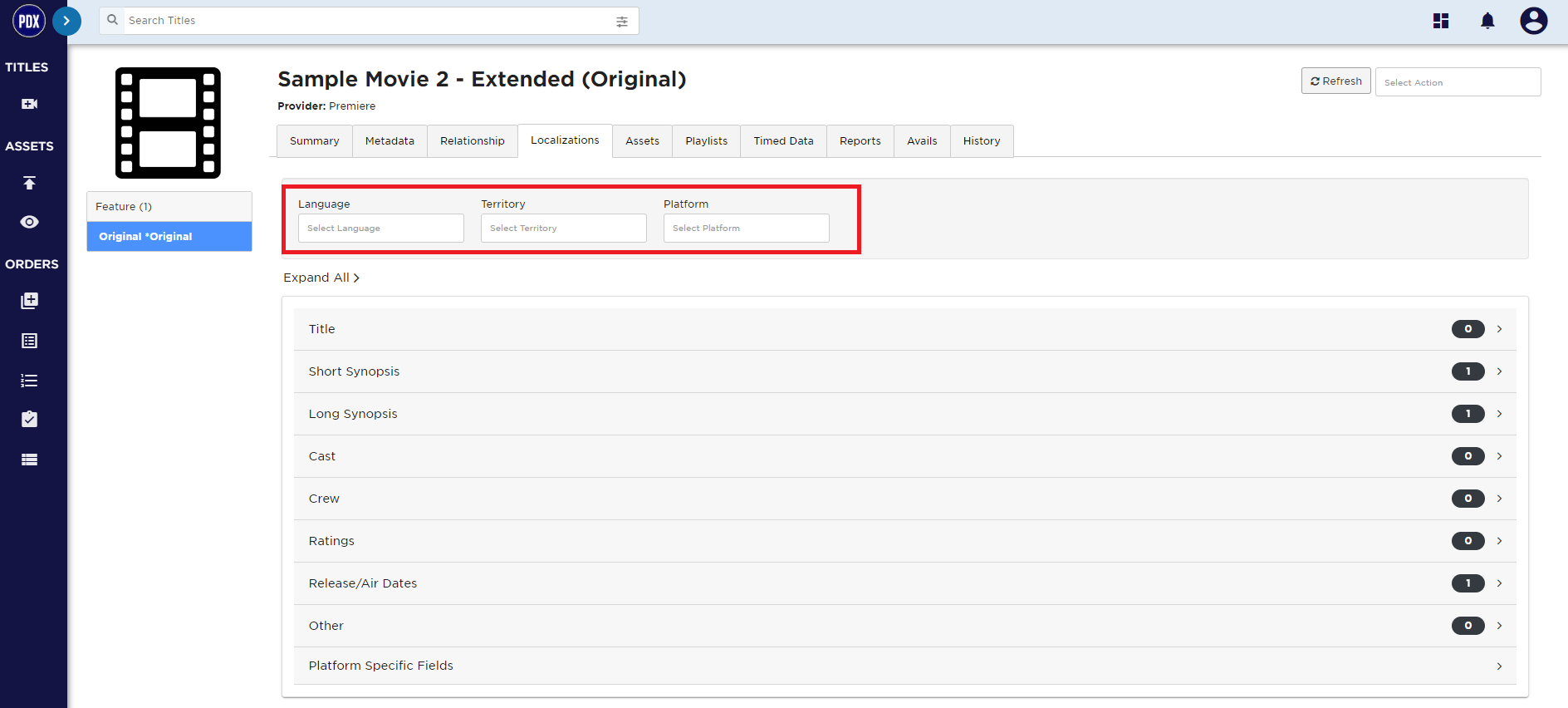1568x708 pixels.
Task: Open notifications bell
Action: [1487, 21]
